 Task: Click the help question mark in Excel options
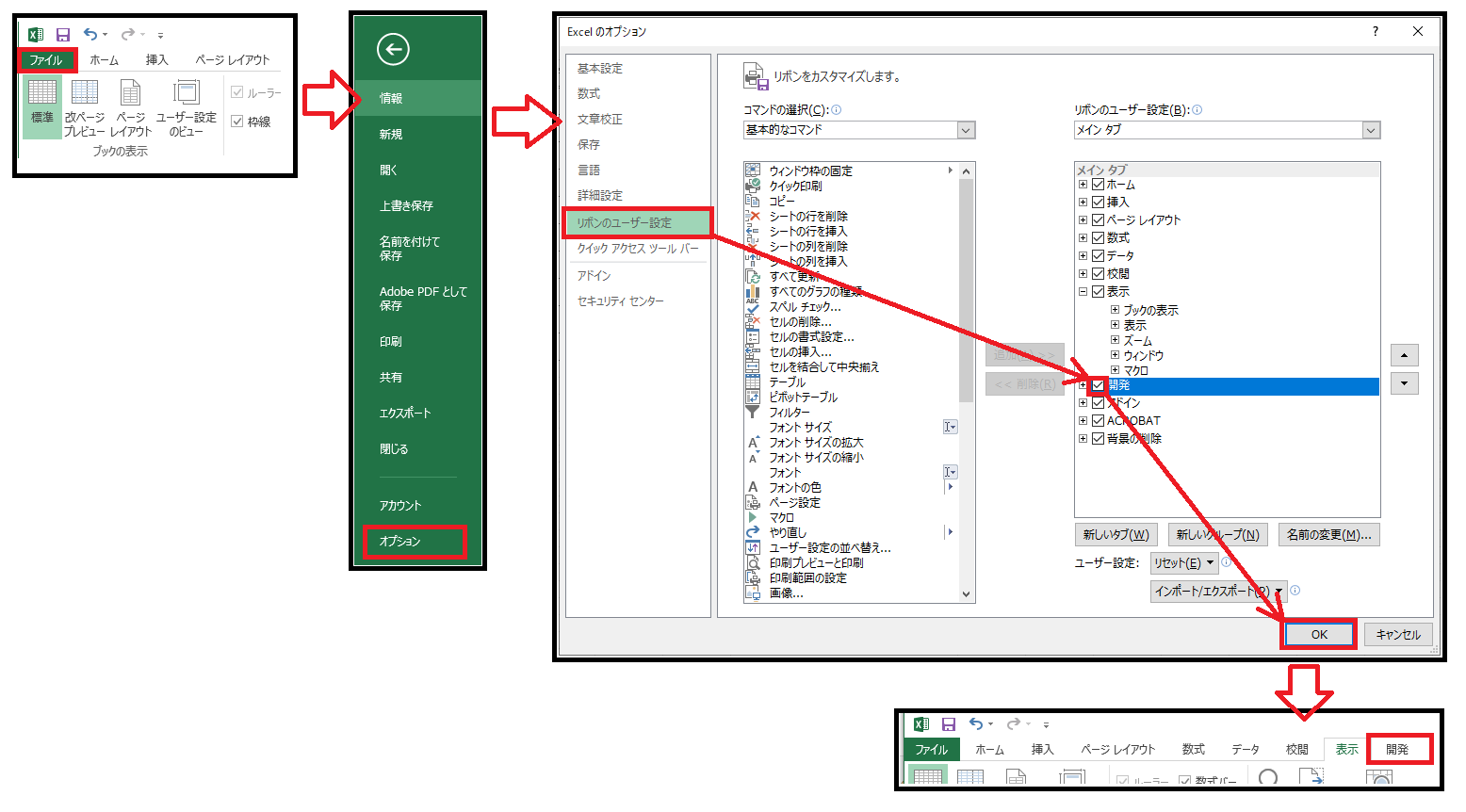1376,31
